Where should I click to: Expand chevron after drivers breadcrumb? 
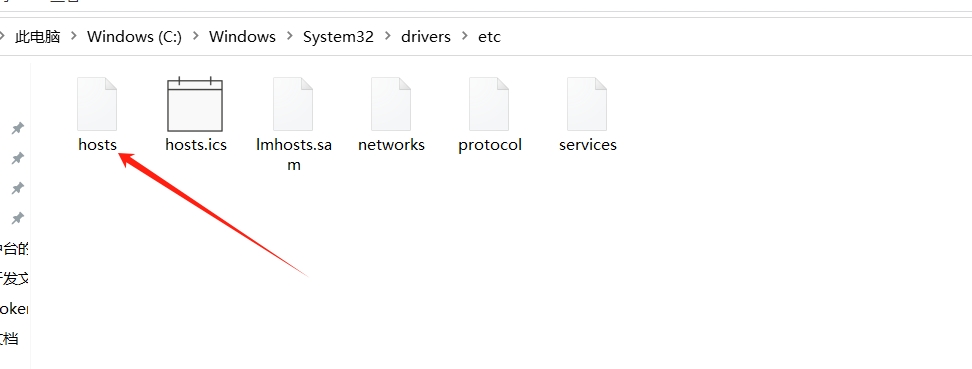pyautogui.click(x=465, y=37)
